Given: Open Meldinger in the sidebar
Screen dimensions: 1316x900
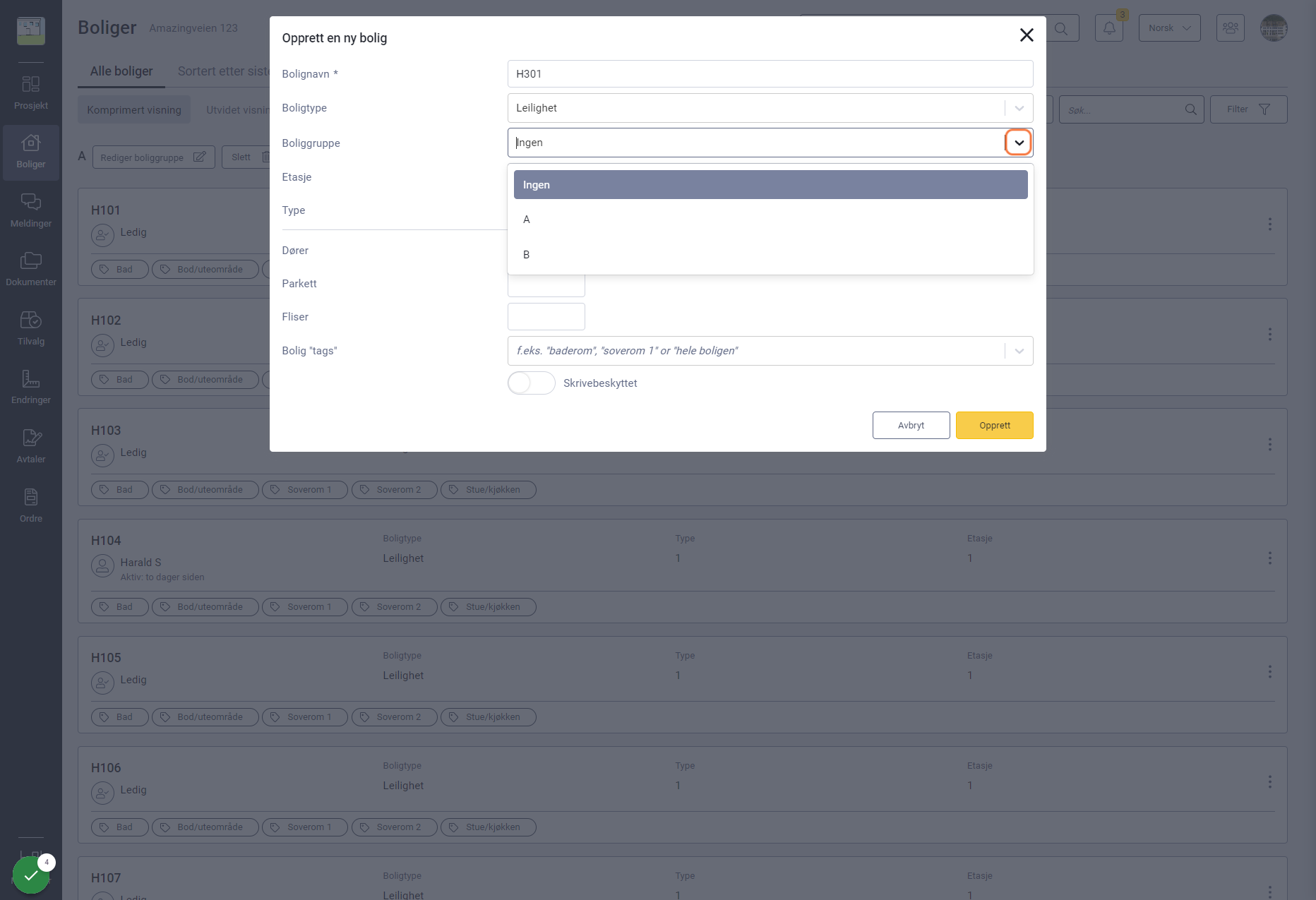Looking at the screenshot, I should (31, 211).
